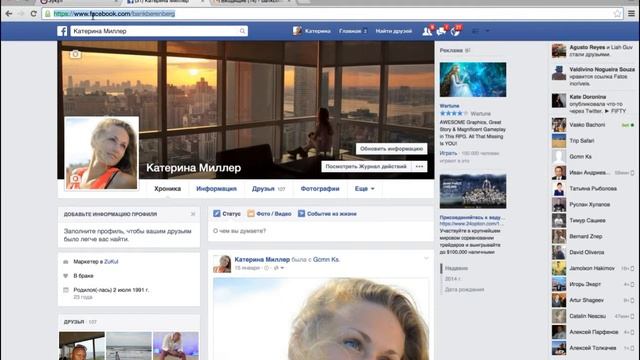Image resolution: width=640 pixels, height=360 pixels.
Task: Select the Информация tab
Action: (216, 189)
